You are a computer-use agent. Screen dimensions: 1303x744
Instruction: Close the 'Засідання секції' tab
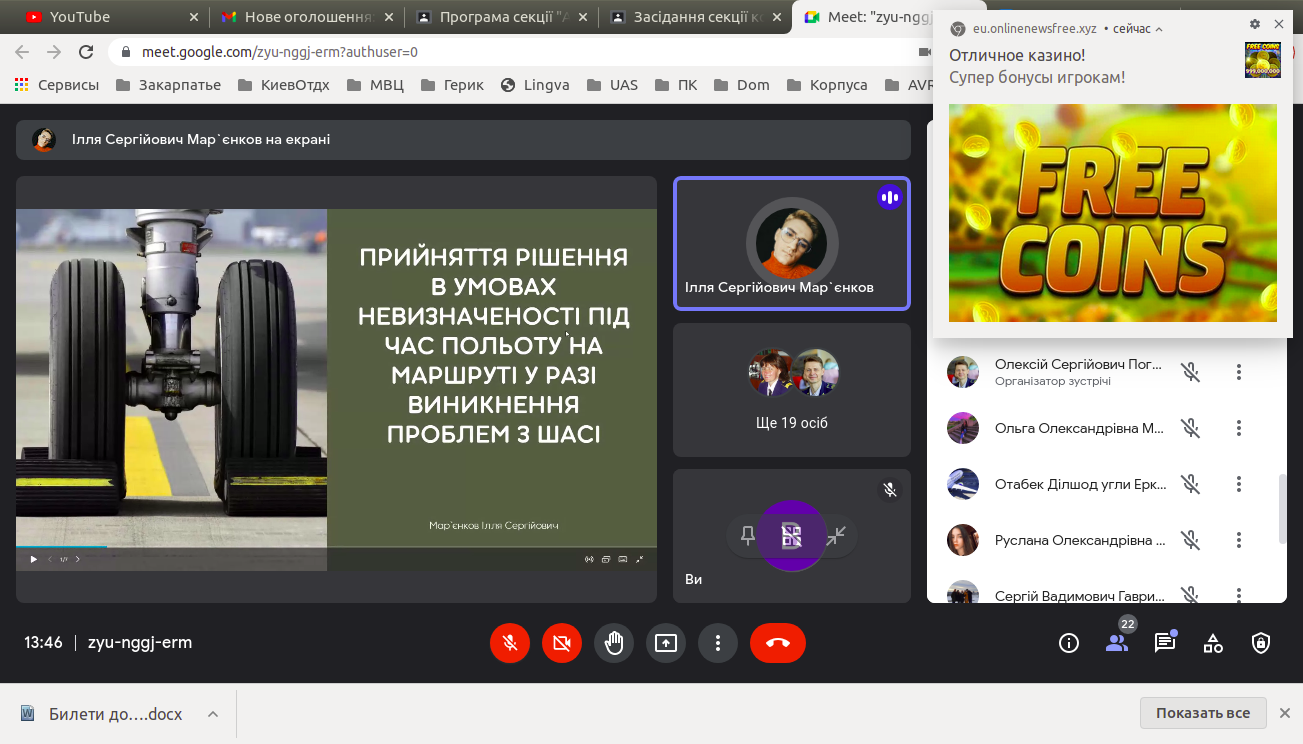(777, 17)
